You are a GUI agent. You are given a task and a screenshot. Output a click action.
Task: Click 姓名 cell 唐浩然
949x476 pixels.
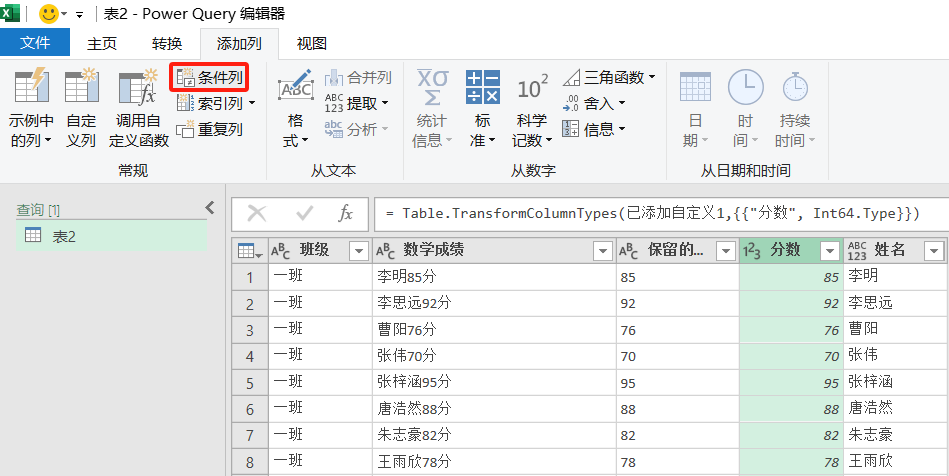896,410
